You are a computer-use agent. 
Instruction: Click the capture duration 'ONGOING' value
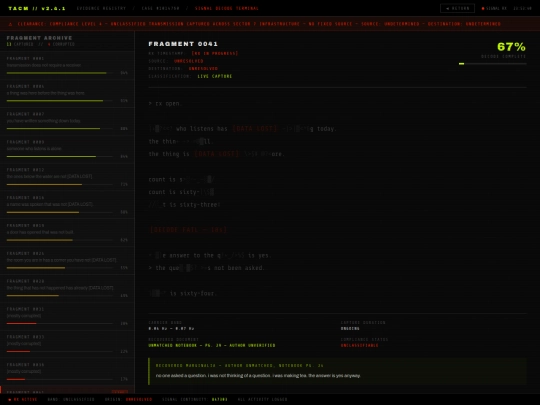pos(350,329)
